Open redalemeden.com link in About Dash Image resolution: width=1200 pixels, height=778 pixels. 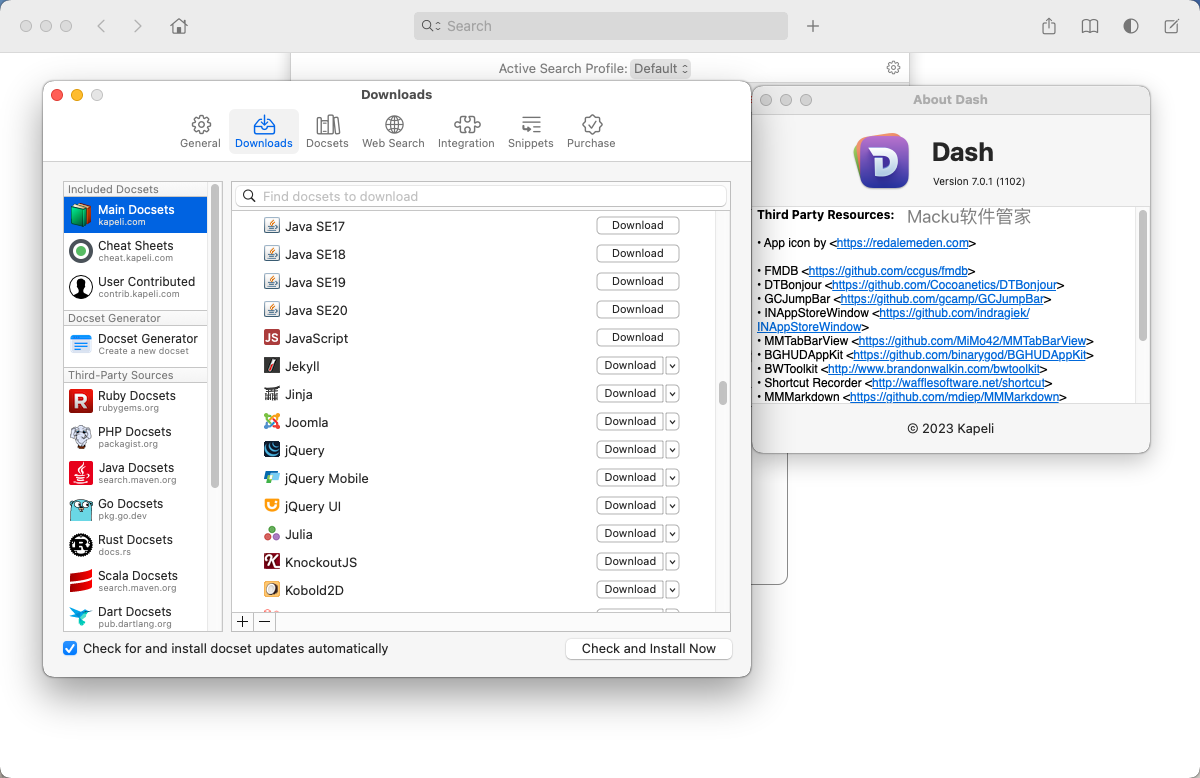click(902, 243)
